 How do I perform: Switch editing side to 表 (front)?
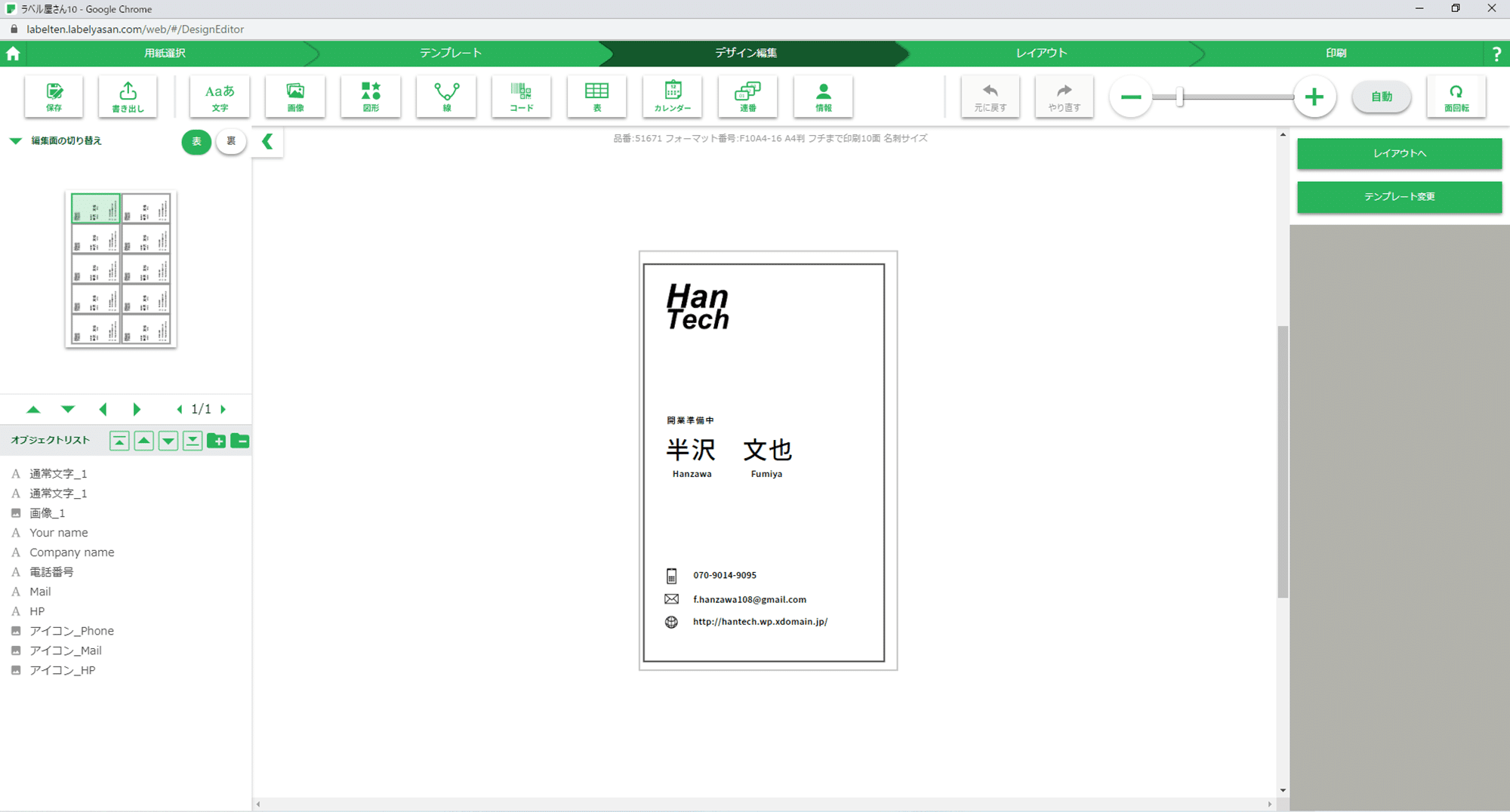196,141
